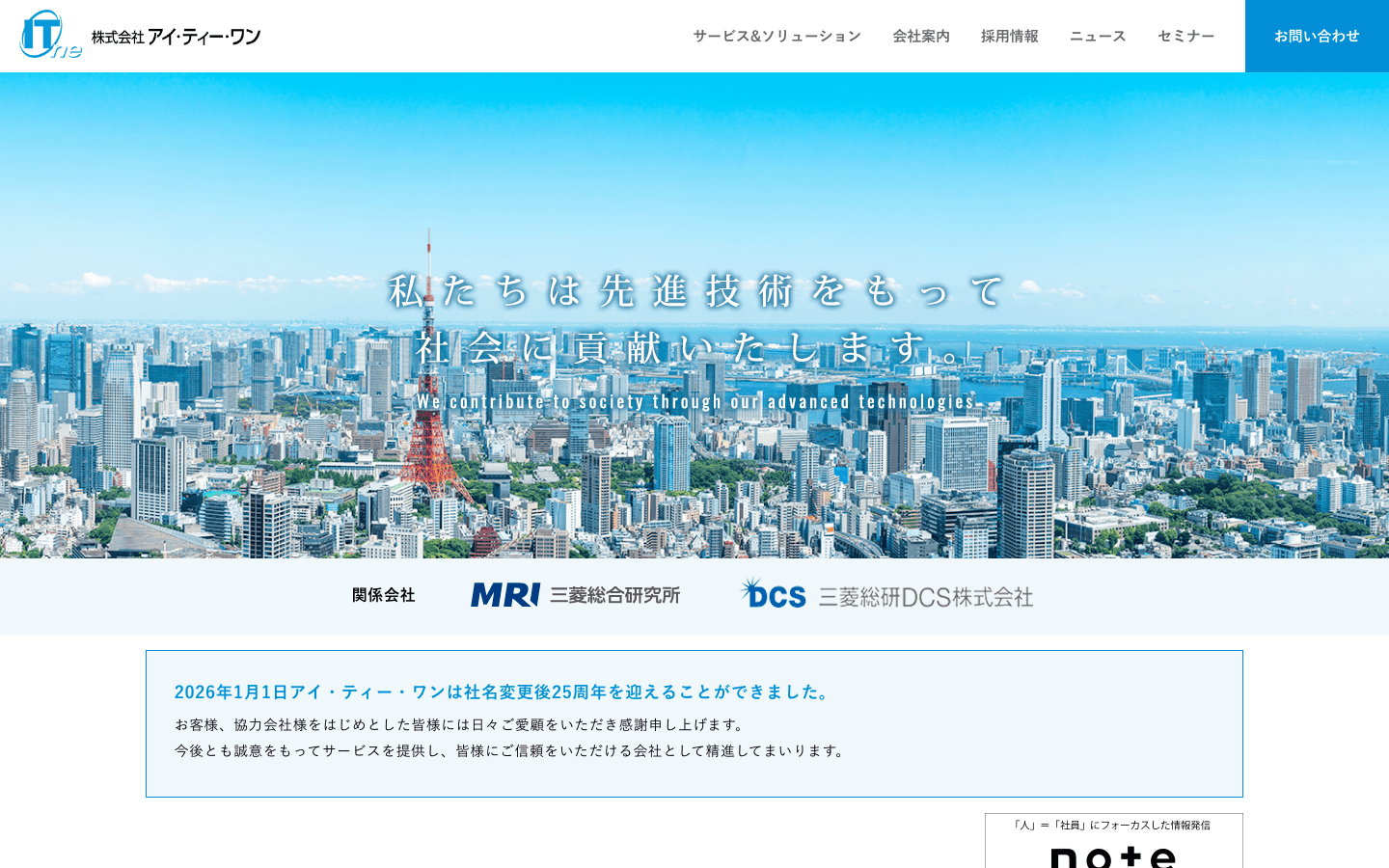1389x868 pixels.
Task: Click hero heading 私たちは先進技術をもって
Action: 696,290
